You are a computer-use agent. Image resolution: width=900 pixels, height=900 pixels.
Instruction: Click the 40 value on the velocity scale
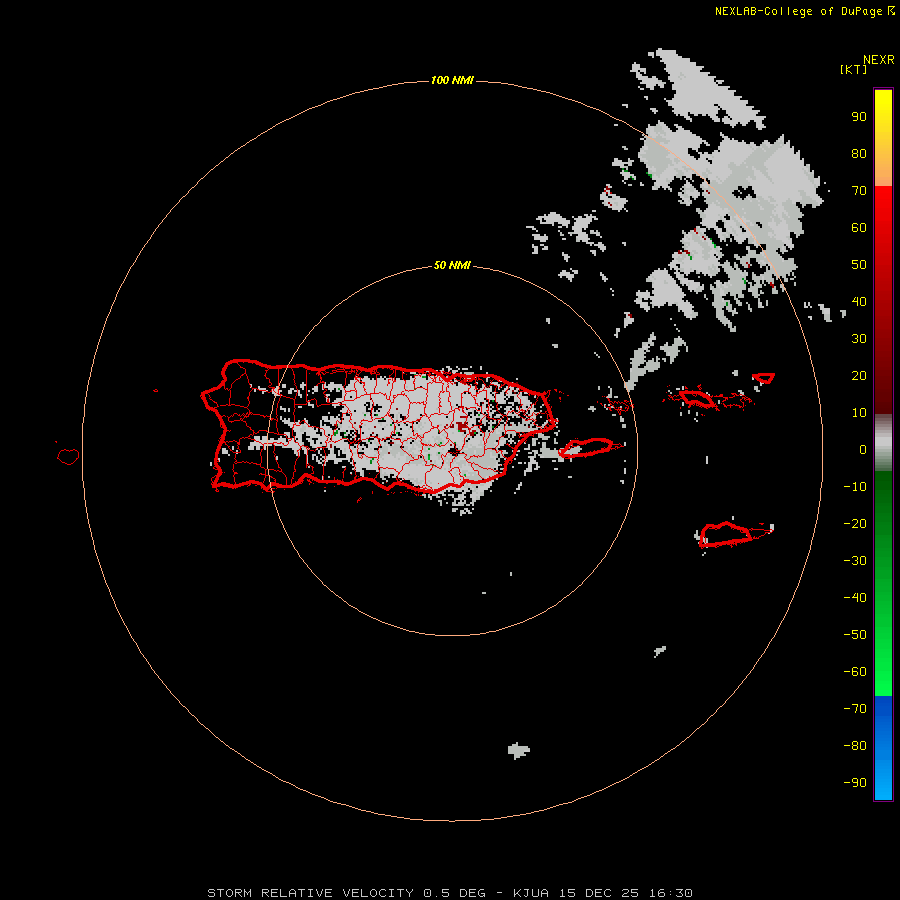[x=859, y=302]
